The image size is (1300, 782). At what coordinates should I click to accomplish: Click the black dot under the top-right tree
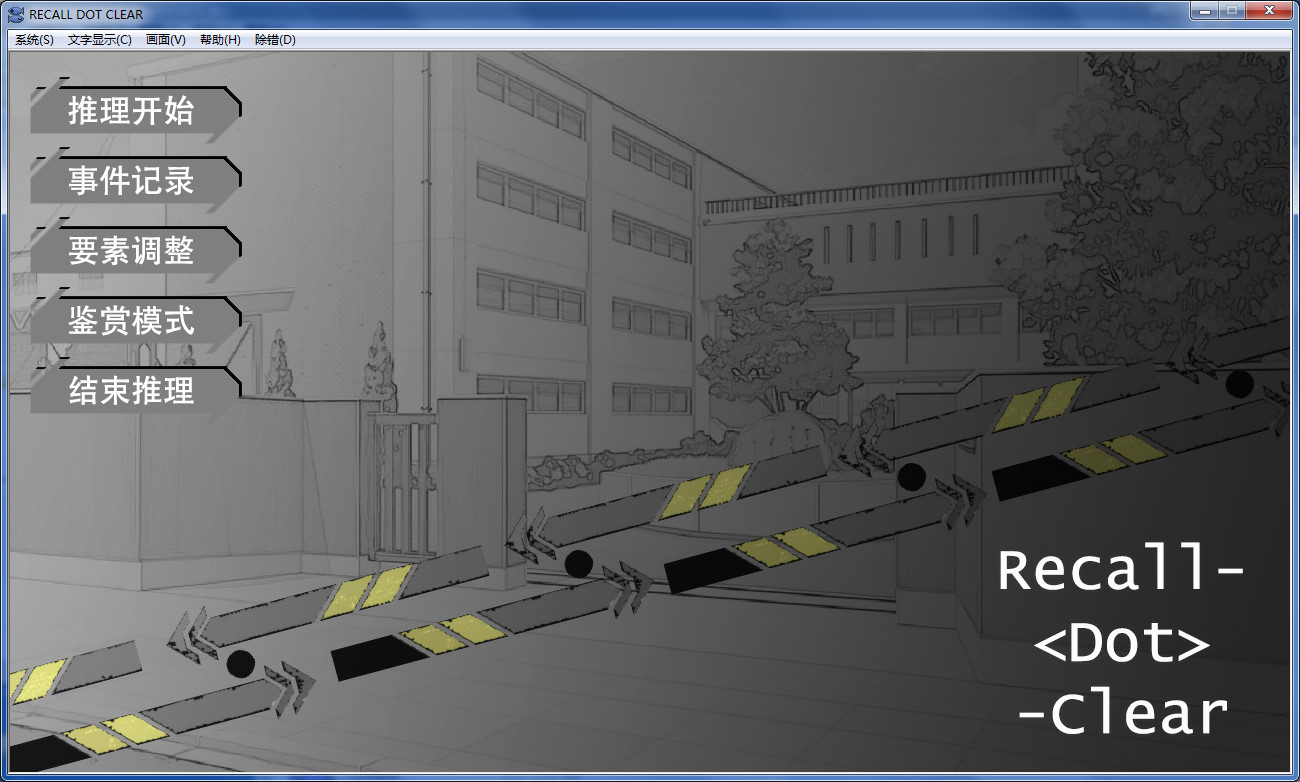point(1239,383)
